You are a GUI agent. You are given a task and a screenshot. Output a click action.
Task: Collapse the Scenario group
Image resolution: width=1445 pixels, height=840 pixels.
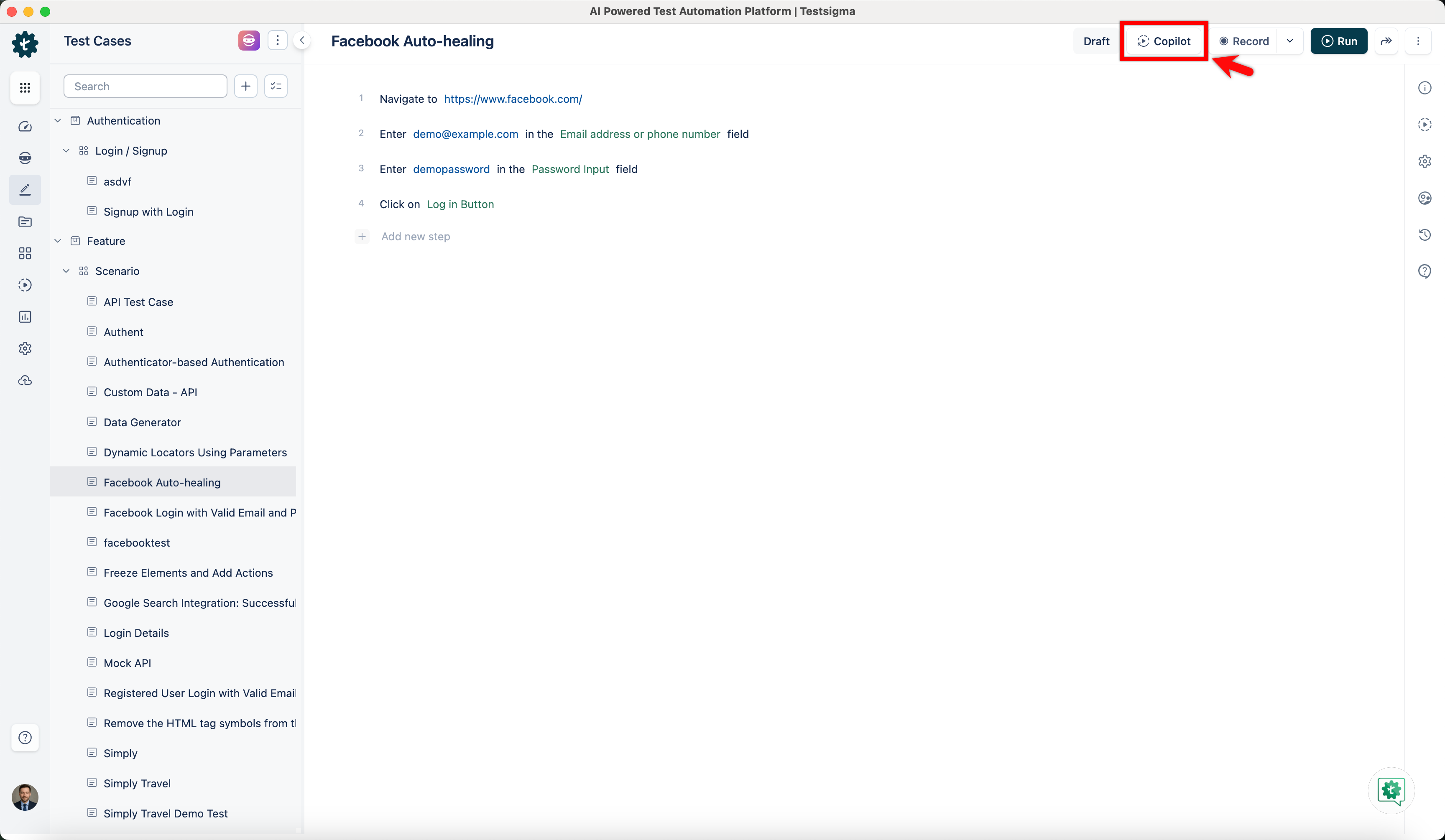pyautogui.click(x=66, y=271)
